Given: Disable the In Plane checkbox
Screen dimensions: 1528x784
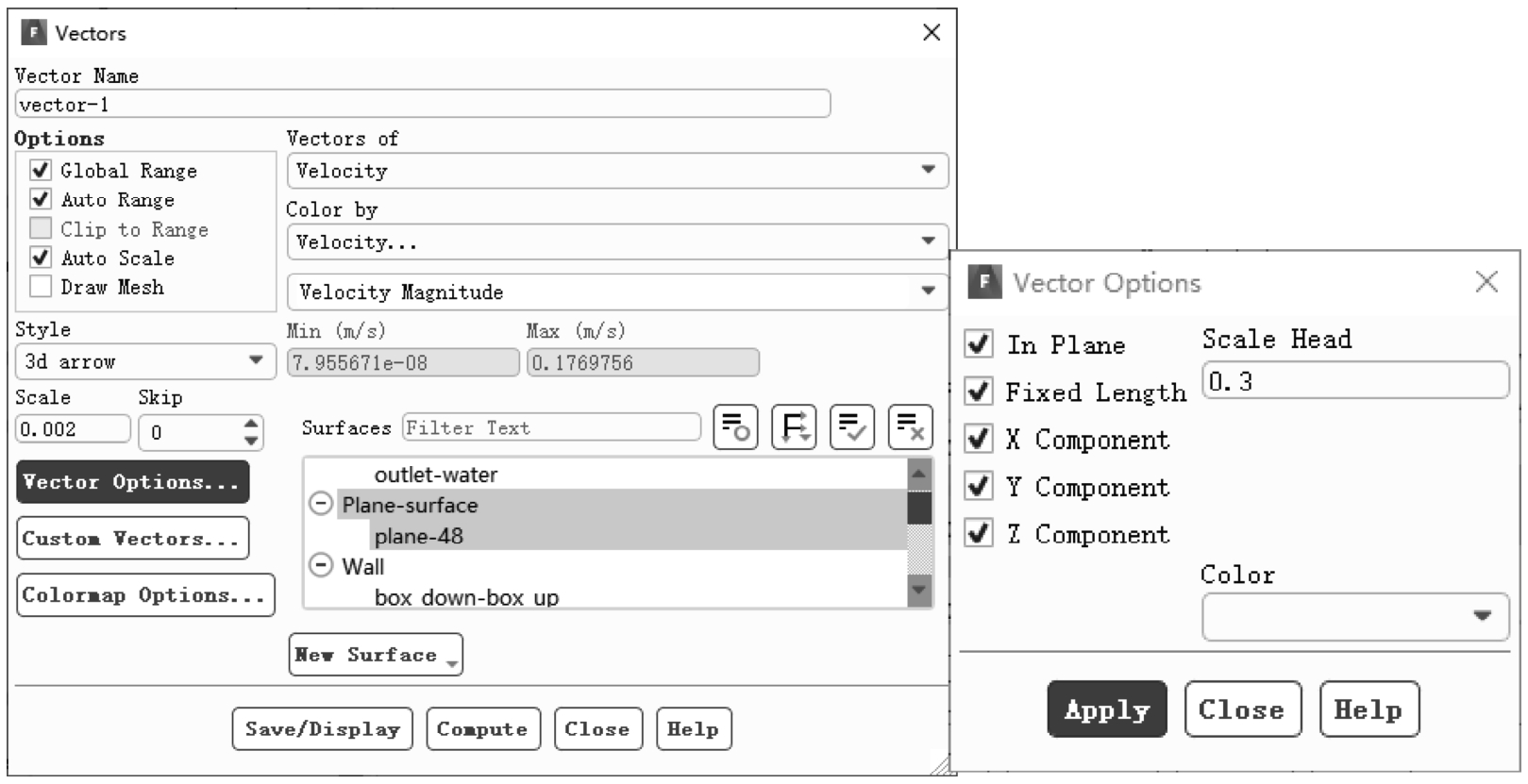Looking at the screenshot, I should [x=979, y=343].
